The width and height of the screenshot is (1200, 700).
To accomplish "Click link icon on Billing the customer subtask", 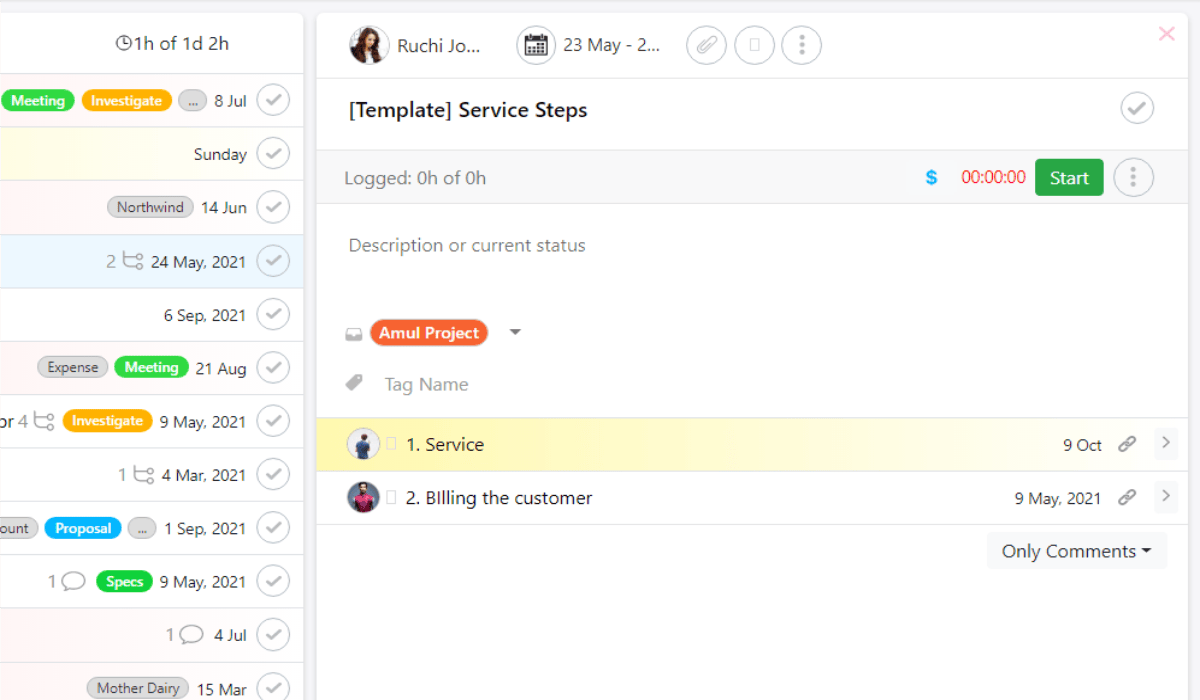I will (1127, 497).
